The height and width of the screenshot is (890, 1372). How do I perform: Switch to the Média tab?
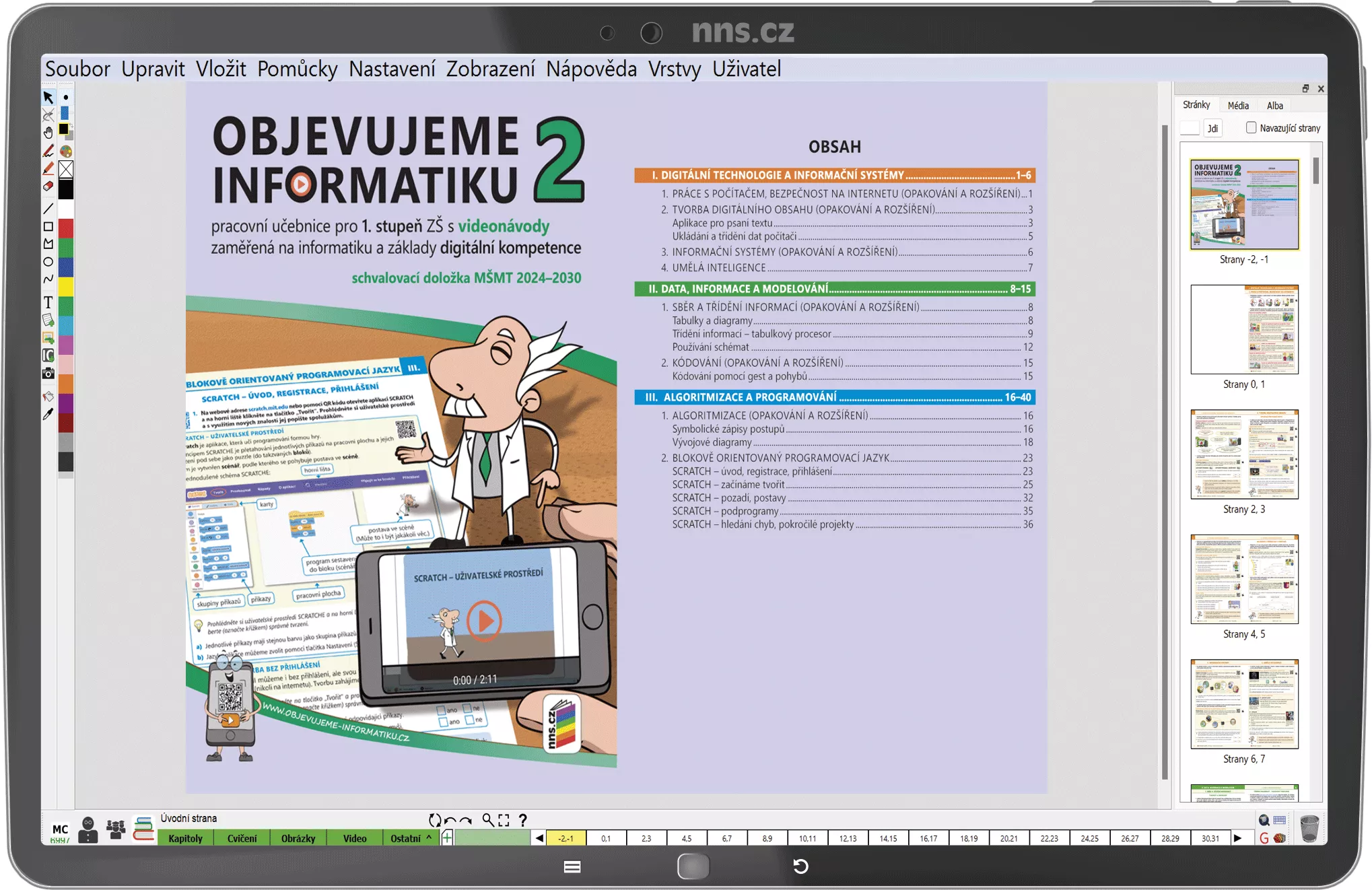(1237, 106)
